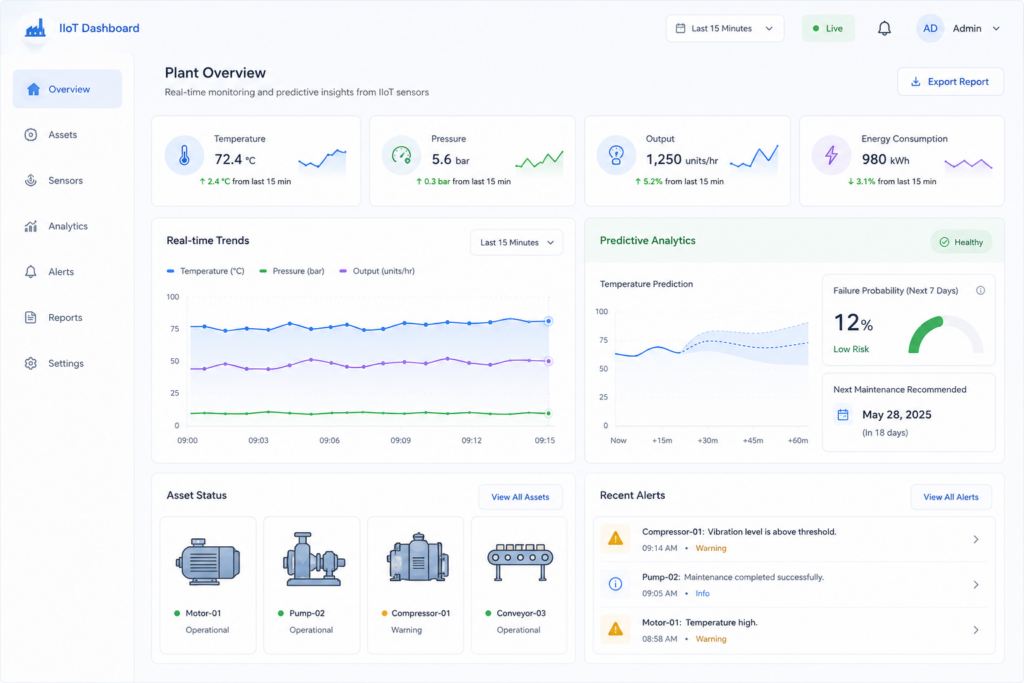The height and width of the screenshot is (683, 1024).
Task: Expand the Motor-01 temperature alert chevron
Action: tap(976, 630)
